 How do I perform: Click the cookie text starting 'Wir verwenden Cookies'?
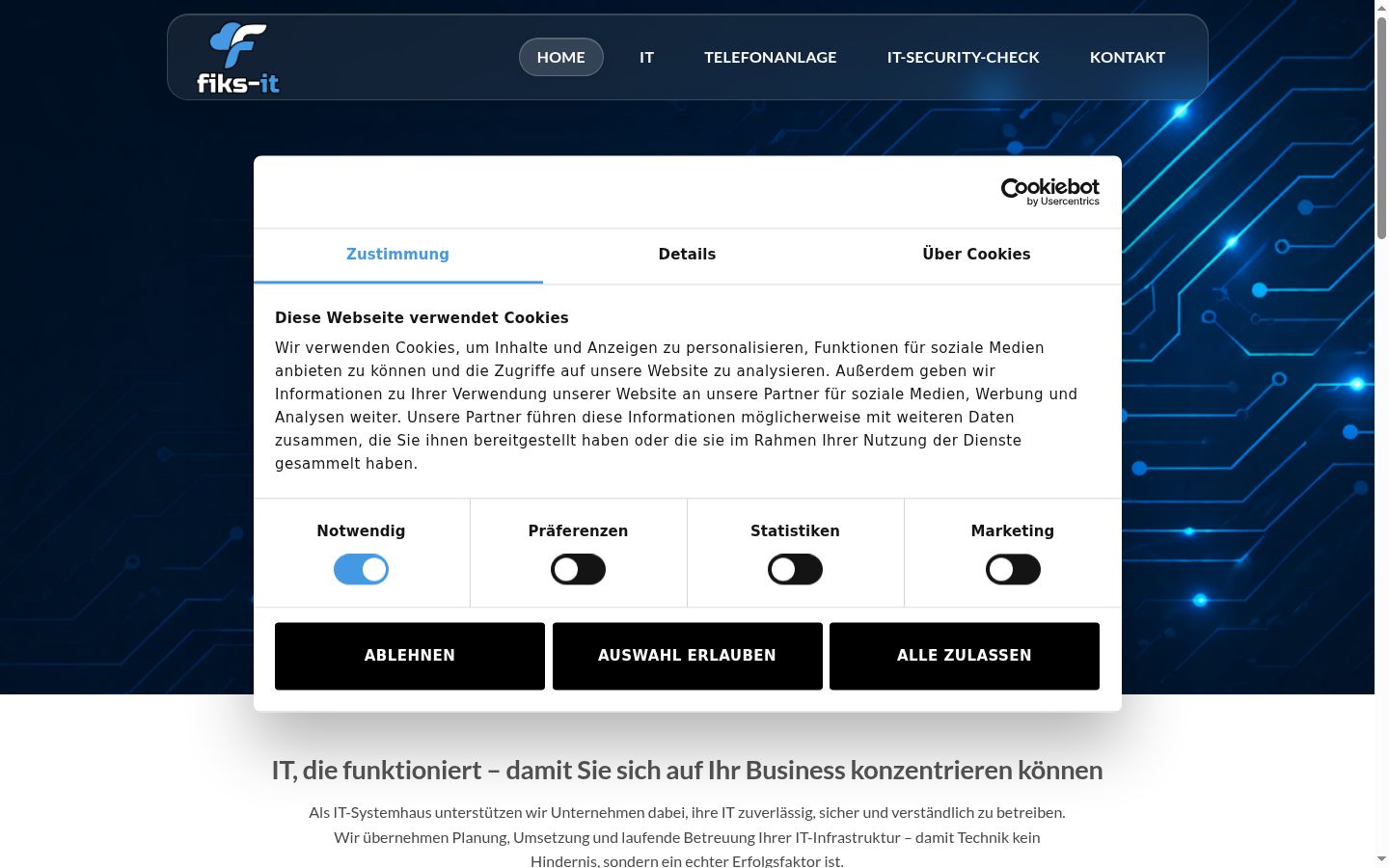676,406
